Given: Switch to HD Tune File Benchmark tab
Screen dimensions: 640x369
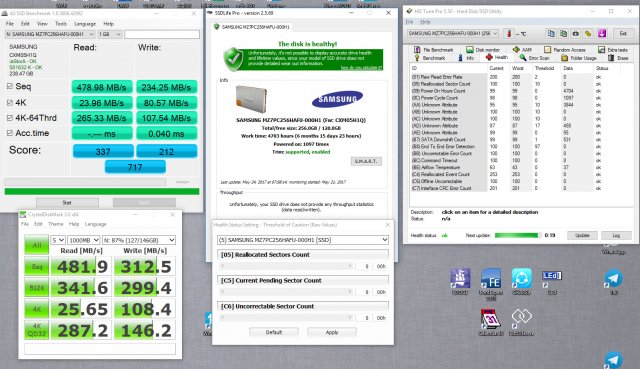Looking at the screenshot, I should click(x=434, y=50).
